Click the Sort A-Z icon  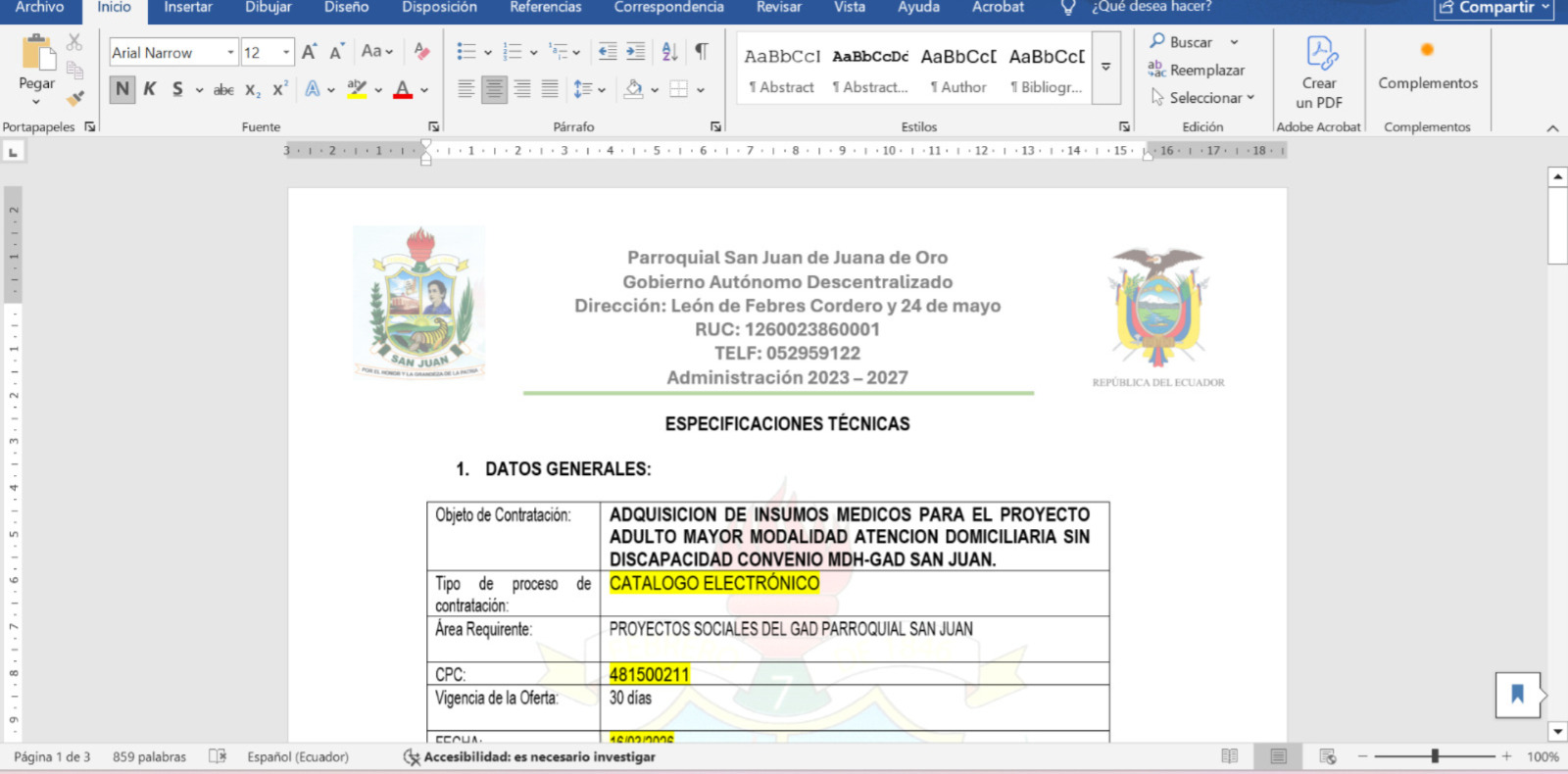coord(669,52)
